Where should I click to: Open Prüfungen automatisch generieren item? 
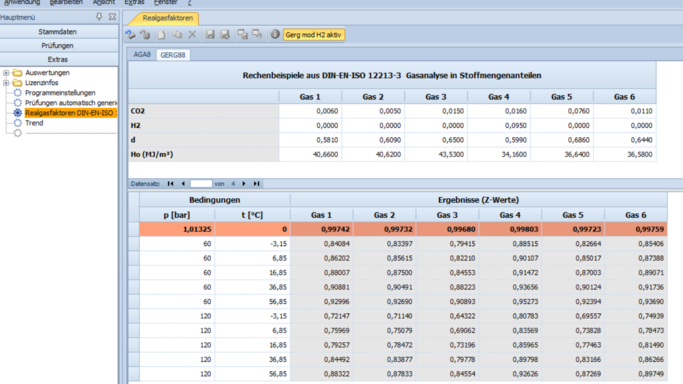[x=71, y=103]
